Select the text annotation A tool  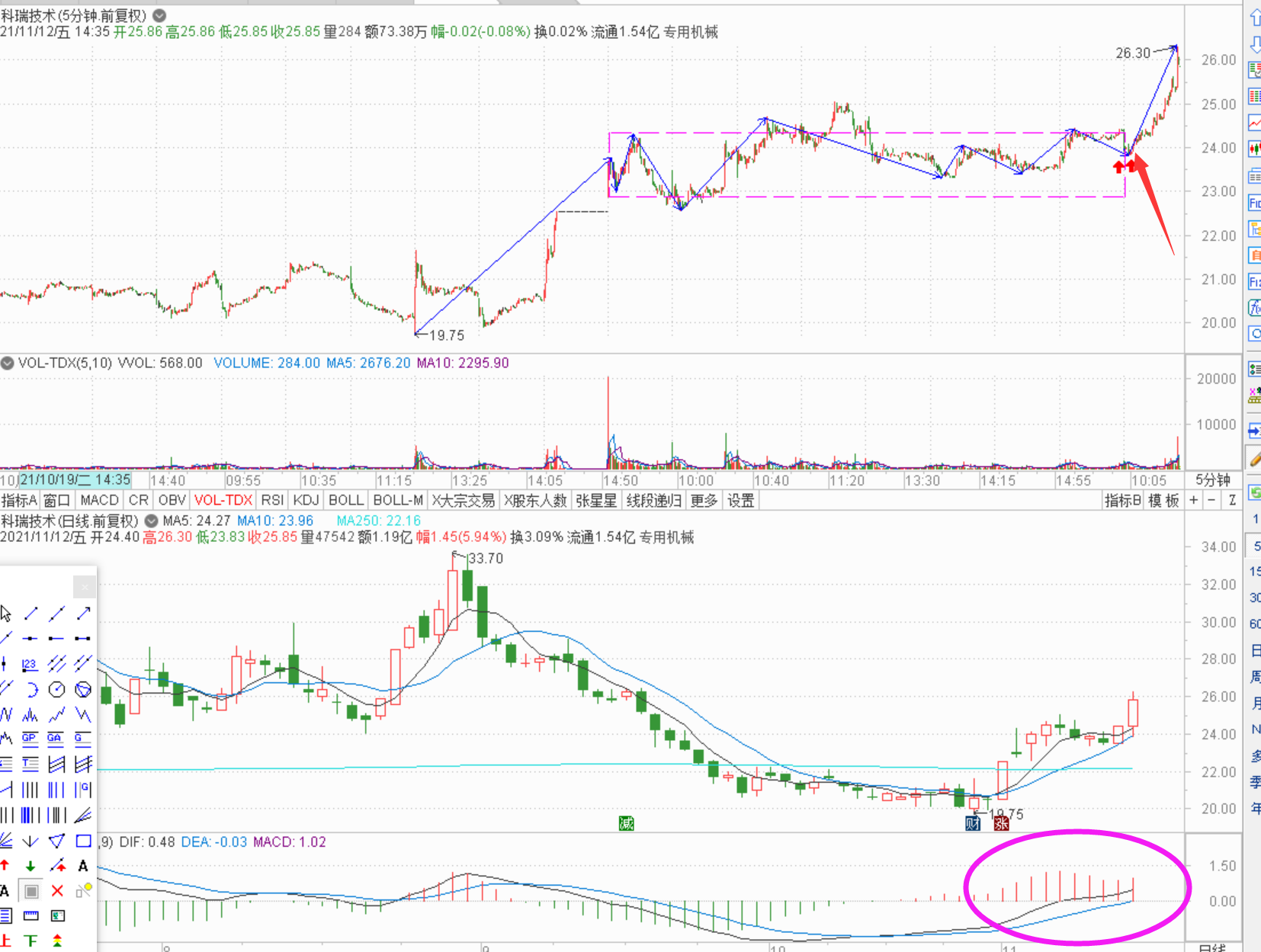coord(83,865)
